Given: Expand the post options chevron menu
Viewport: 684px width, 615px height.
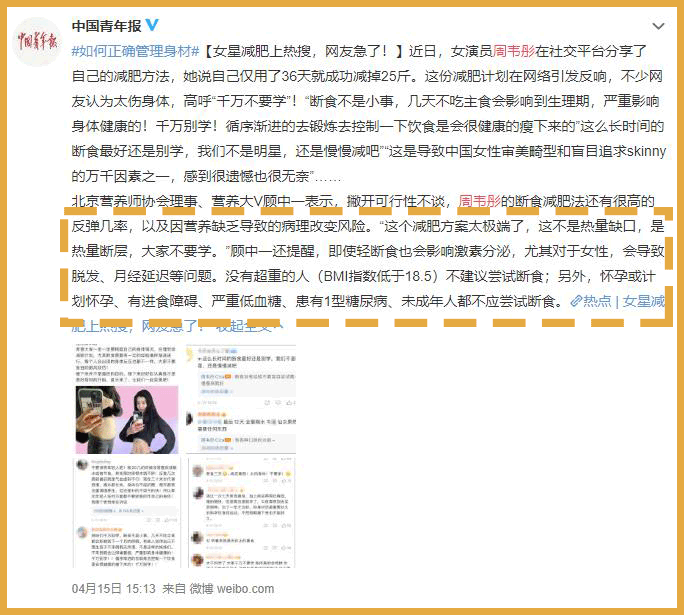Looking at the screenshot, I should tap(658, 26).
